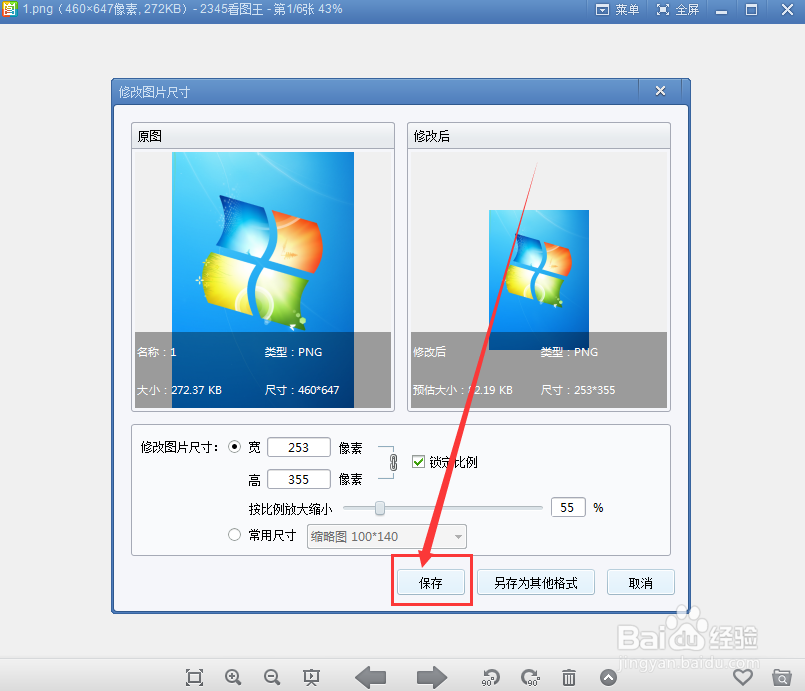The image size is (805, 691).
Task: Toggle the 锁定比例 checkbox
Action: pyautogui.click(x=418, y=462)
